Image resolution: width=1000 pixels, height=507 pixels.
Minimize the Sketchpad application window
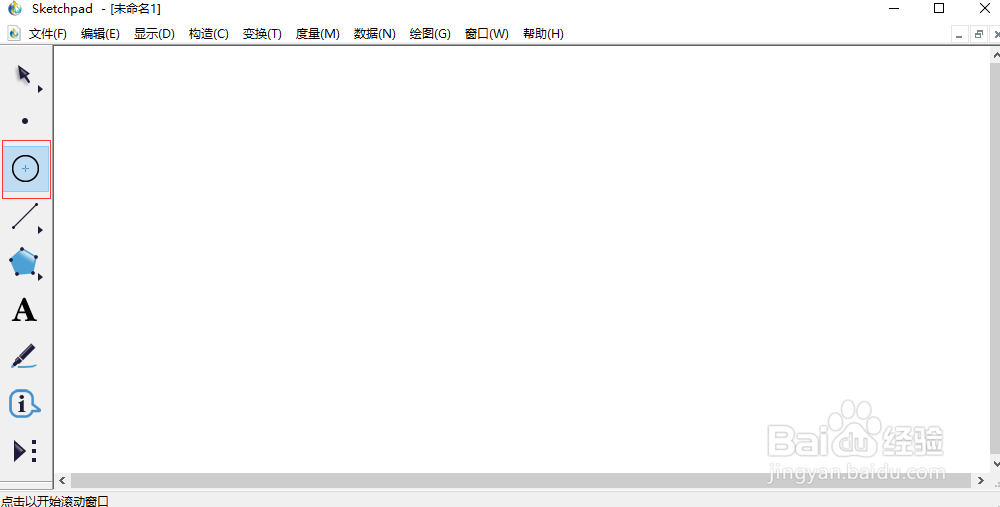(895, 8)
